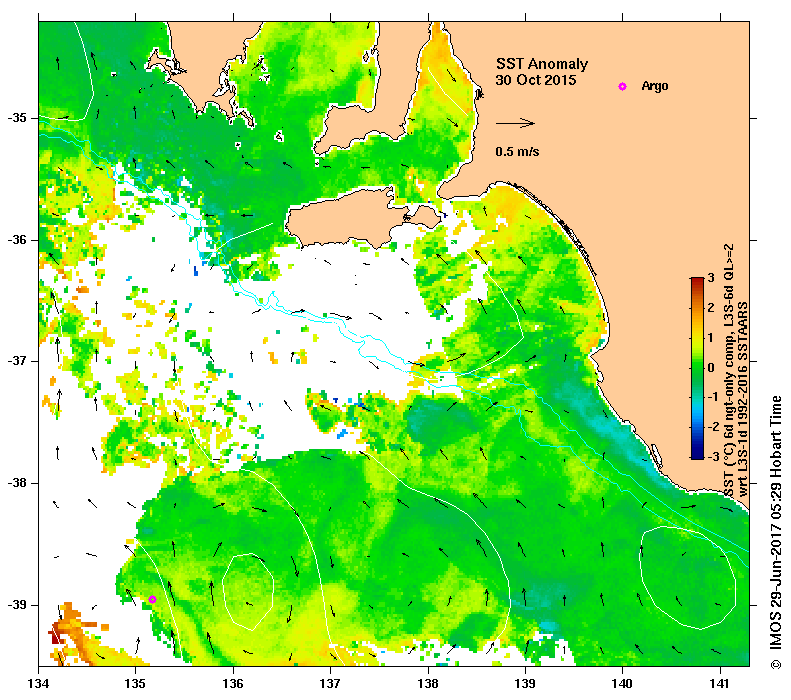Click longitude axis label 137
This screenshot has height=700, width=791.
(330, 684)
